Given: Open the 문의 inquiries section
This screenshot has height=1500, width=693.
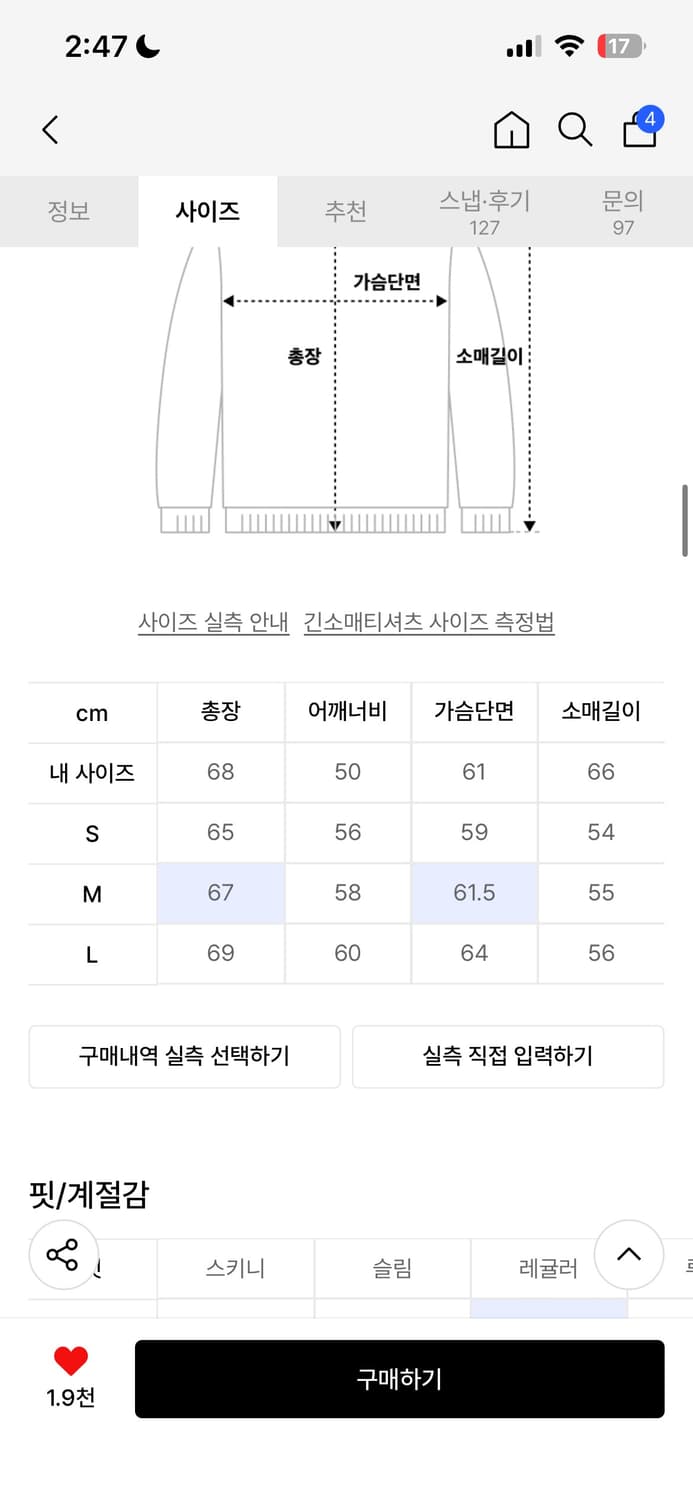Looking at the screenshot, I should click(x=623, y=211).
